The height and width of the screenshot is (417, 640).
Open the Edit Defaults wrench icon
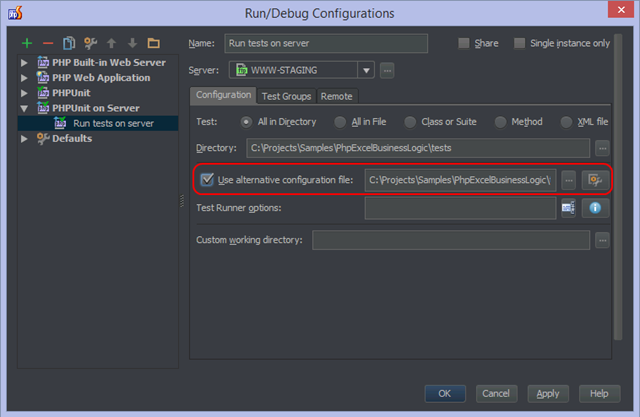tap(90, 43)
